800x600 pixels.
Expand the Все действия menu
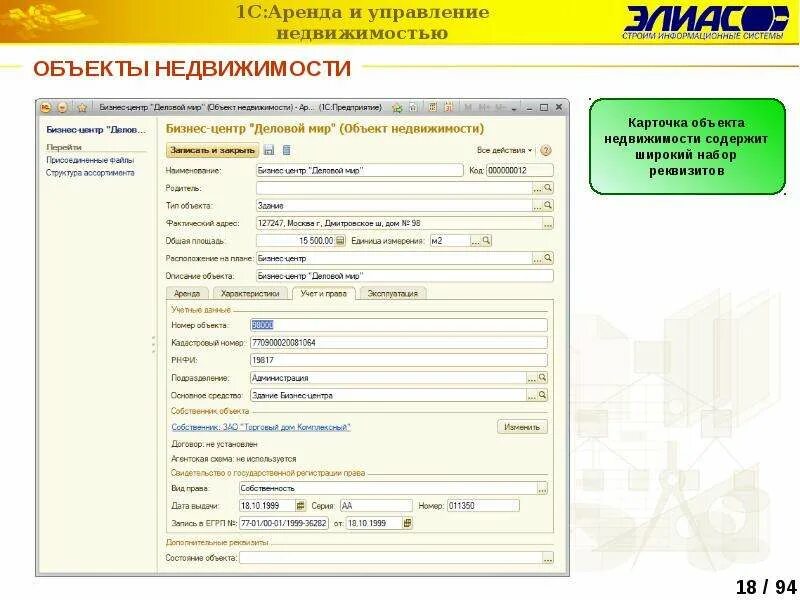coord(504,151)
